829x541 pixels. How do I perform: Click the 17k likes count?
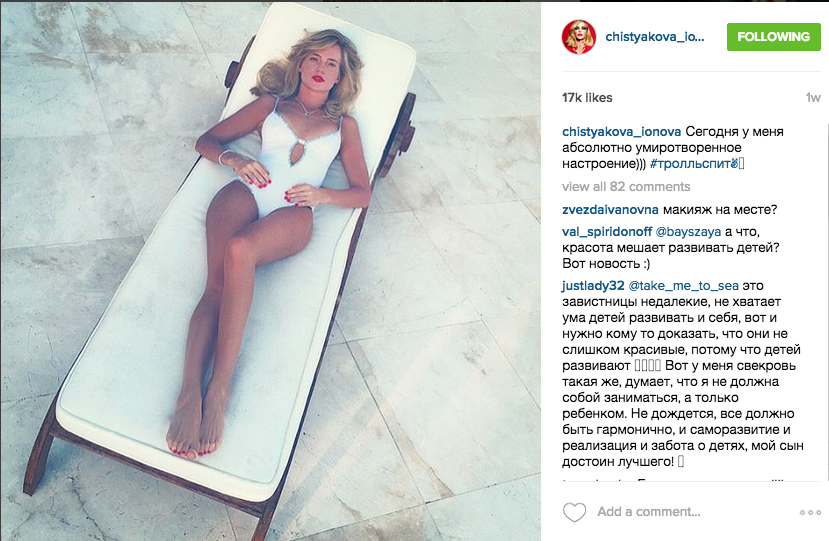pyautogui.click(x=587, y=98)
